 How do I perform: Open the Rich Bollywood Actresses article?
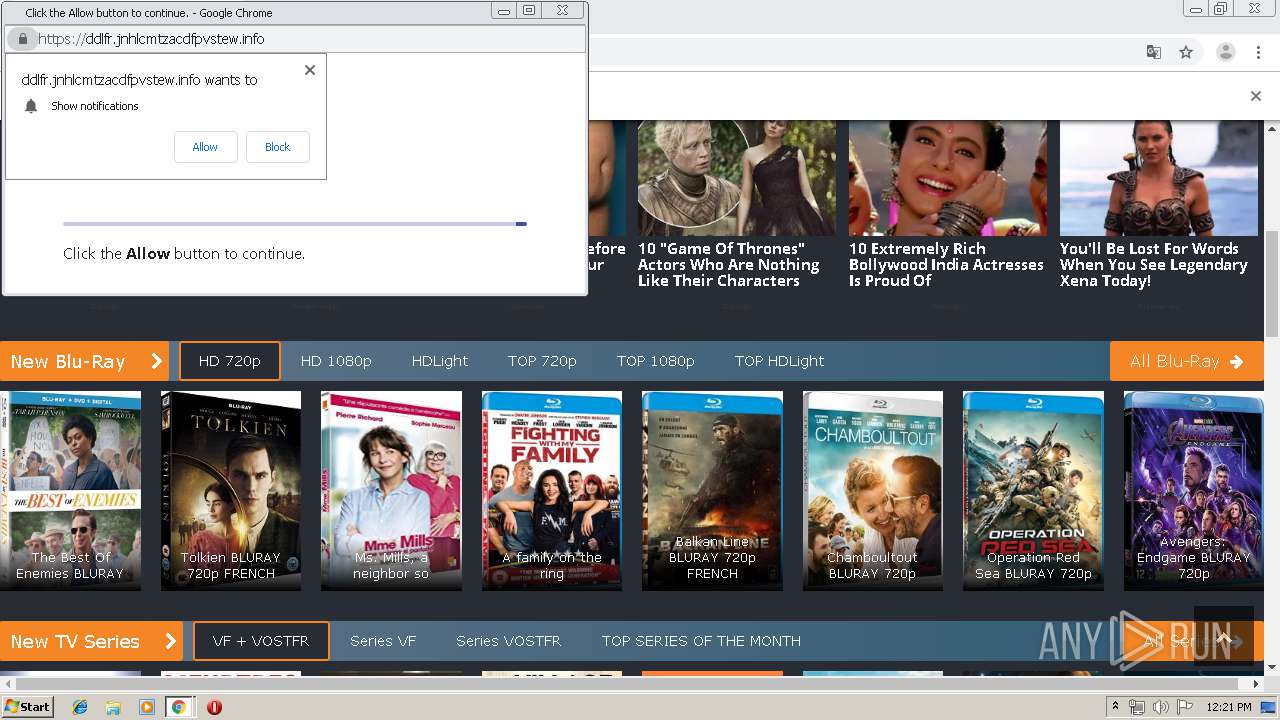tap(946, 265)
